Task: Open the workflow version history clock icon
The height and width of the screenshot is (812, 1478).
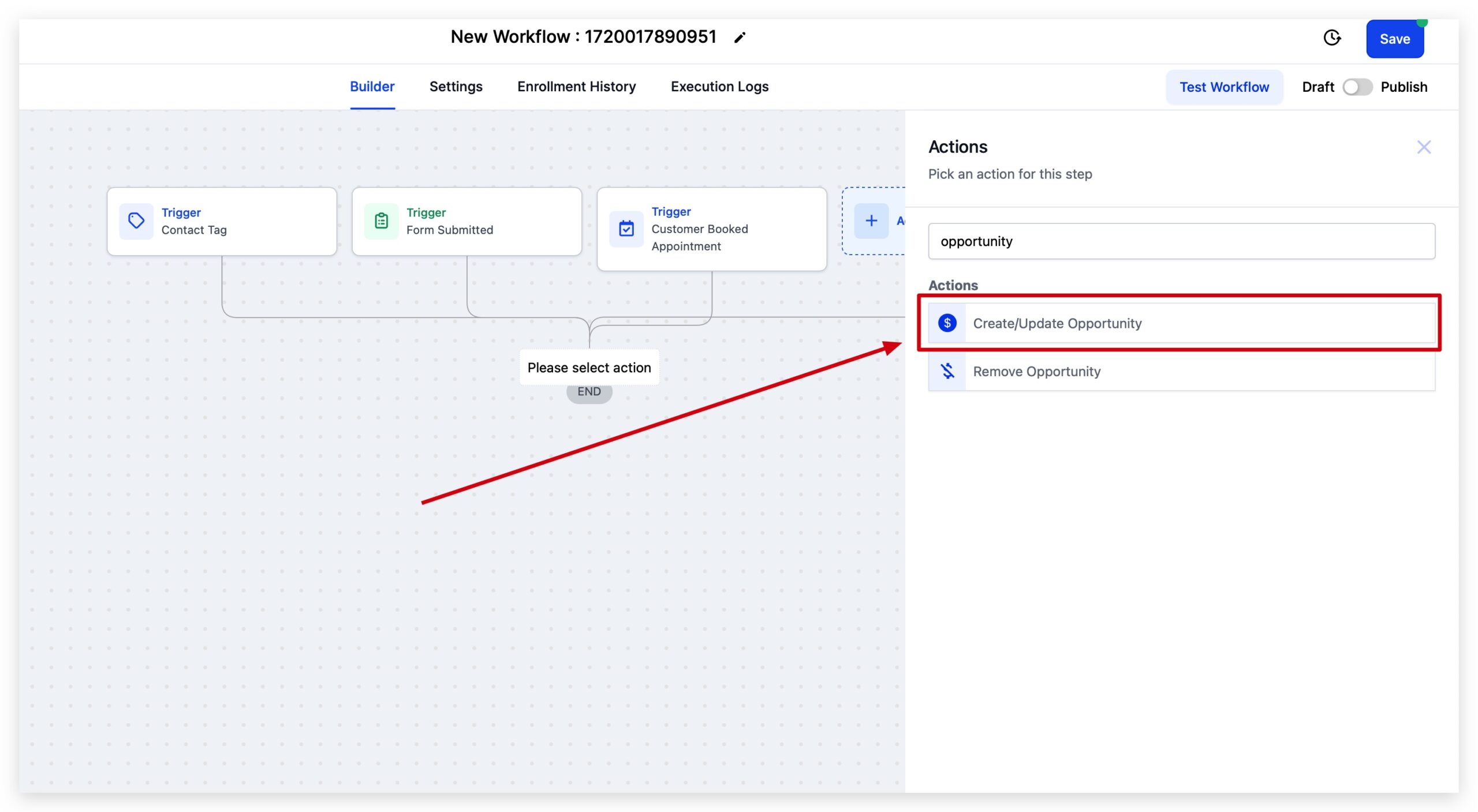Action: pos(1333,38)
